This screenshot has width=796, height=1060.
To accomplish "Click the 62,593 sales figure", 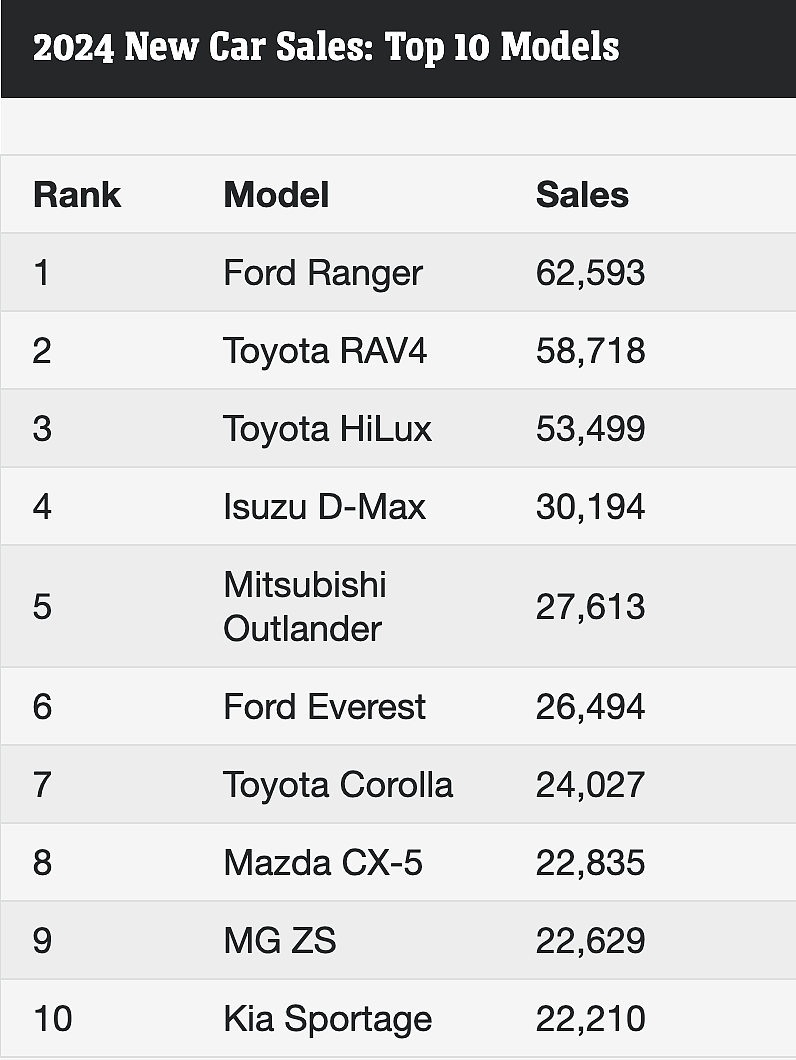I will (x=590, y=273).
